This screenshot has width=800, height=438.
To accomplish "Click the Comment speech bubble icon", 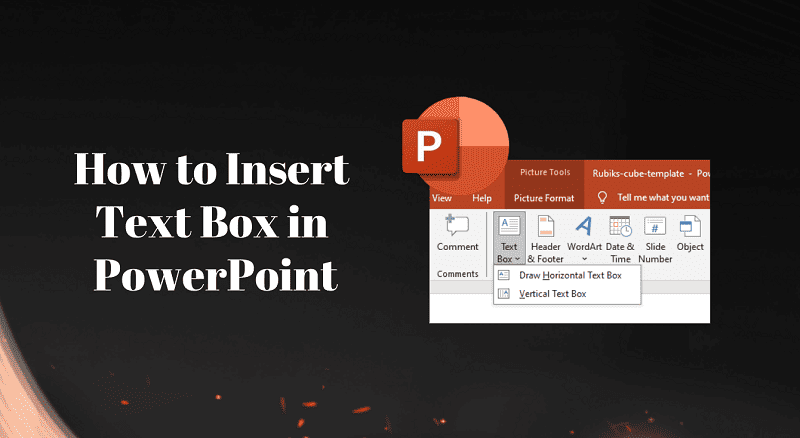I will tap(457, 225).
